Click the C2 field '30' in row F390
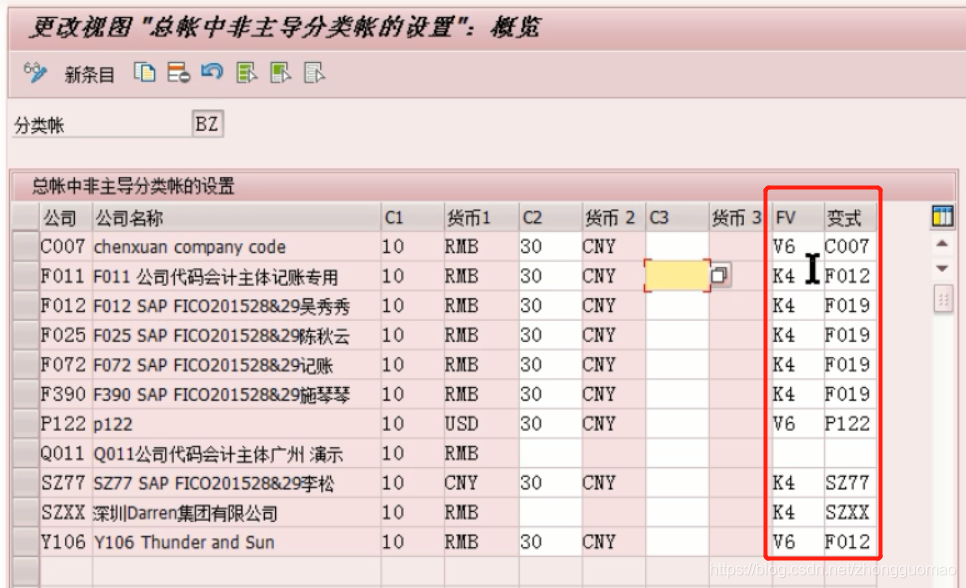 (x=550, y=394)
